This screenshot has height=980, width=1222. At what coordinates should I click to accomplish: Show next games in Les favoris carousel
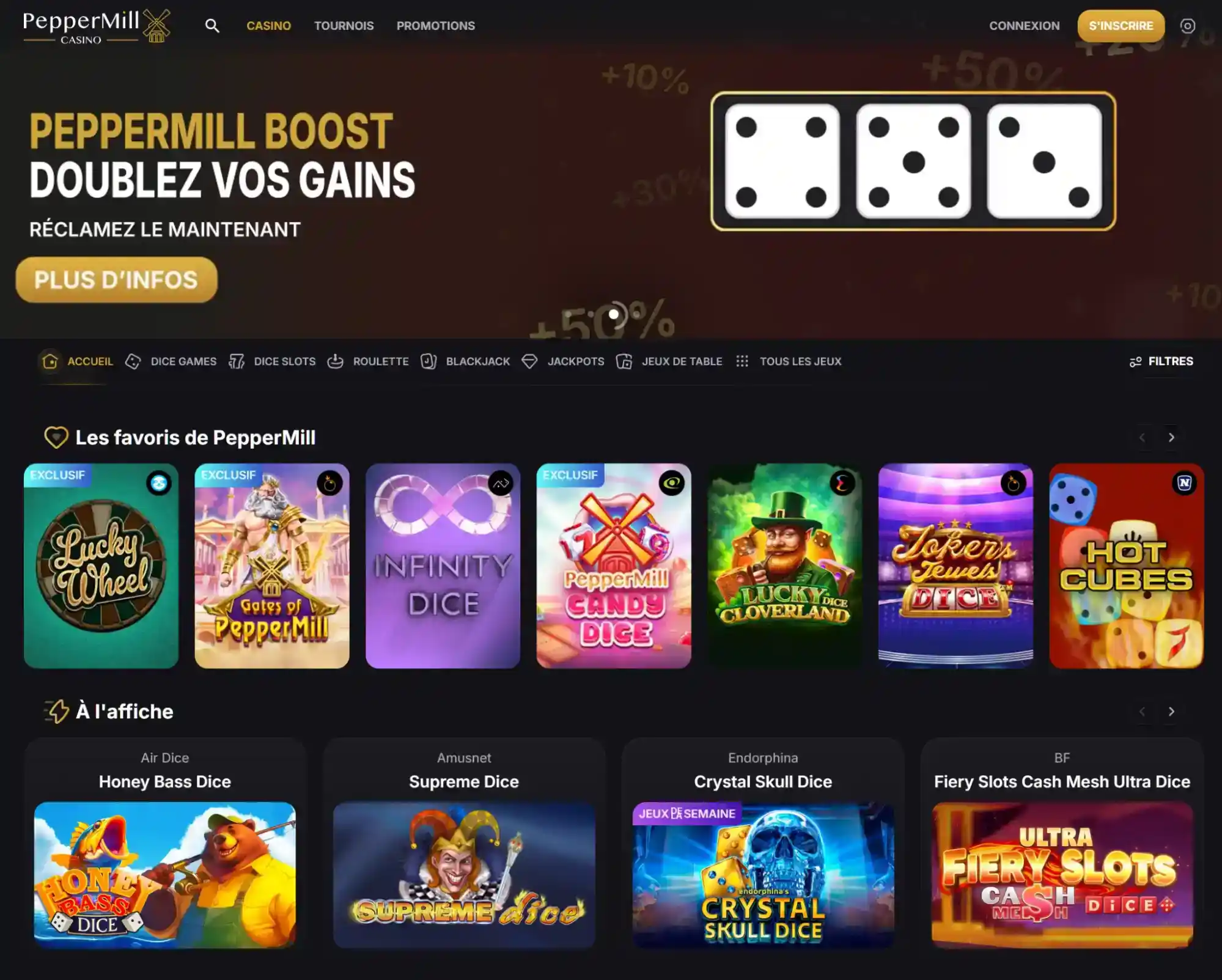tap(1171, 437)
